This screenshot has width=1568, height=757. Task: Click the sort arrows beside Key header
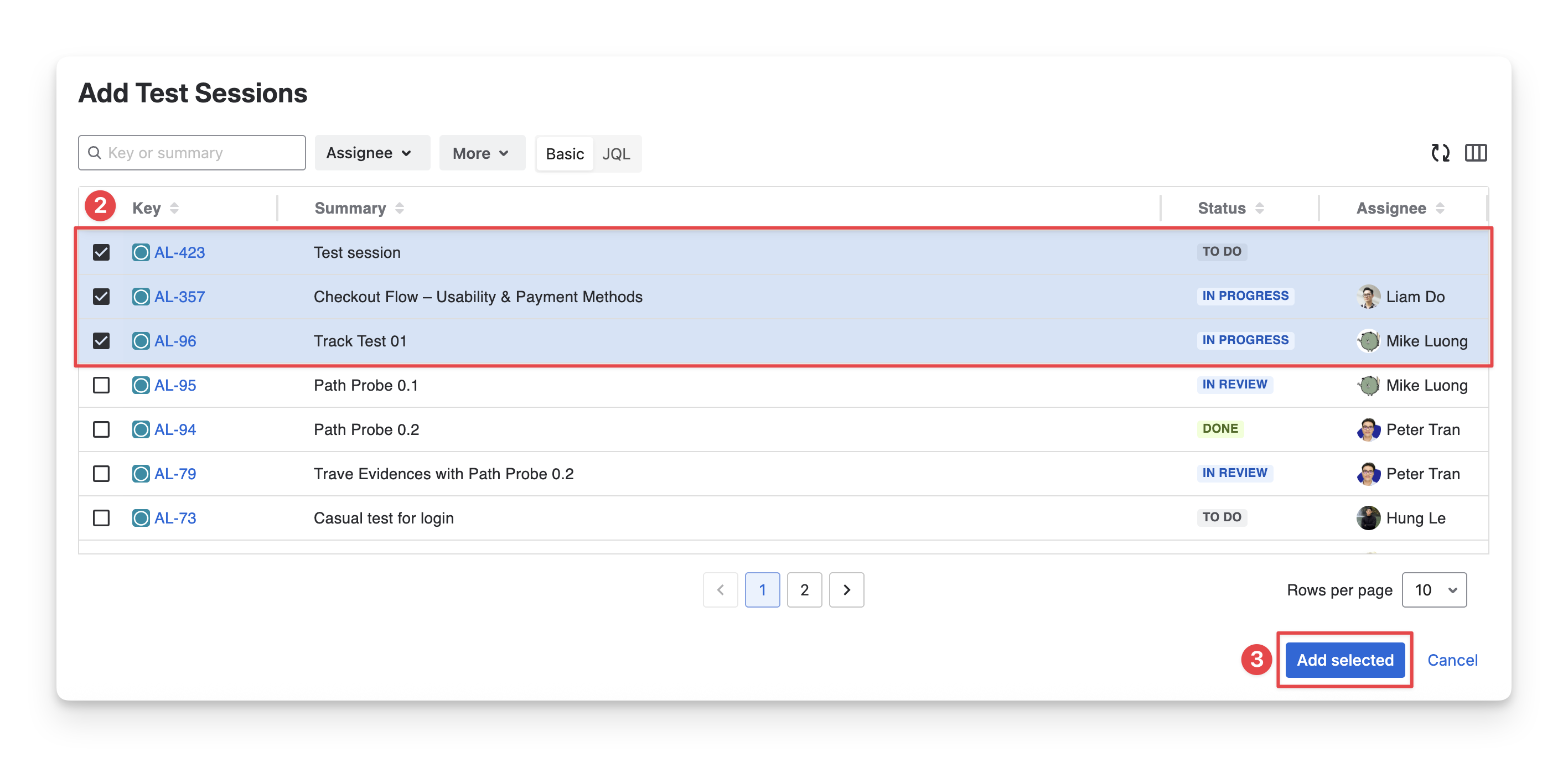[x=175, y=208]
